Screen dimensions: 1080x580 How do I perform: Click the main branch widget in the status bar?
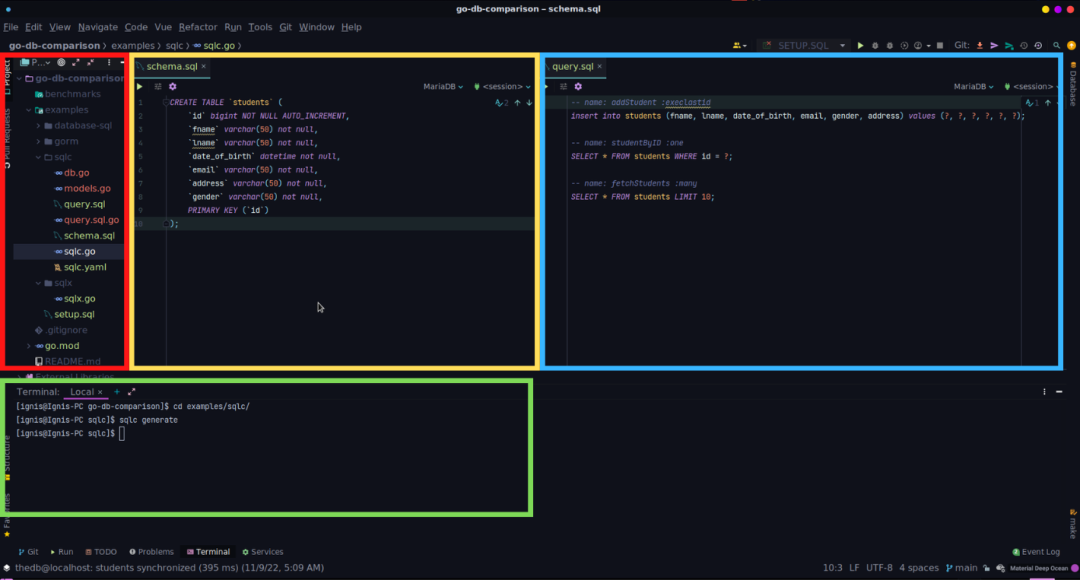(962, 568)
